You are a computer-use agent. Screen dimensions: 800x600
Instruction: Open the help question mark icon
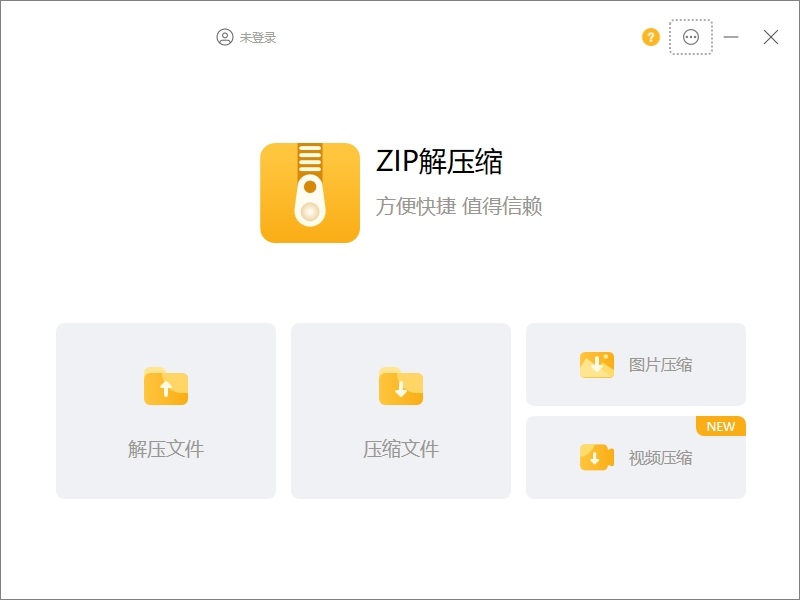[x=650, y=38]
